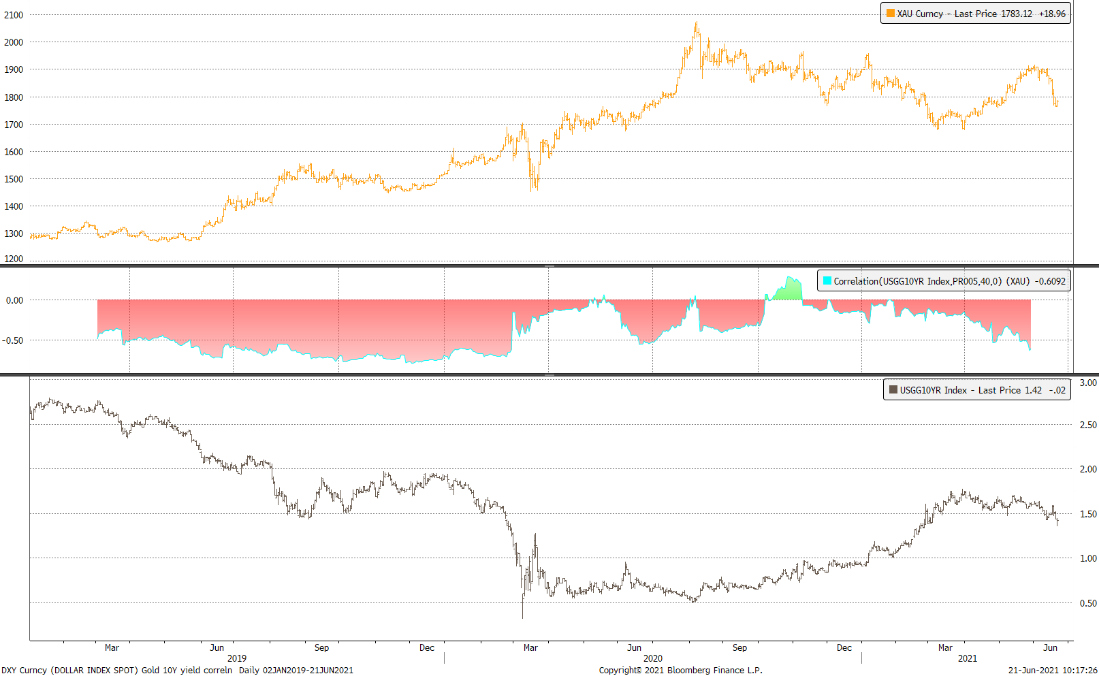Click the divider between gold and correlation panels
The width and height of the screenshot is (1099, 676).
click(549, 266)
